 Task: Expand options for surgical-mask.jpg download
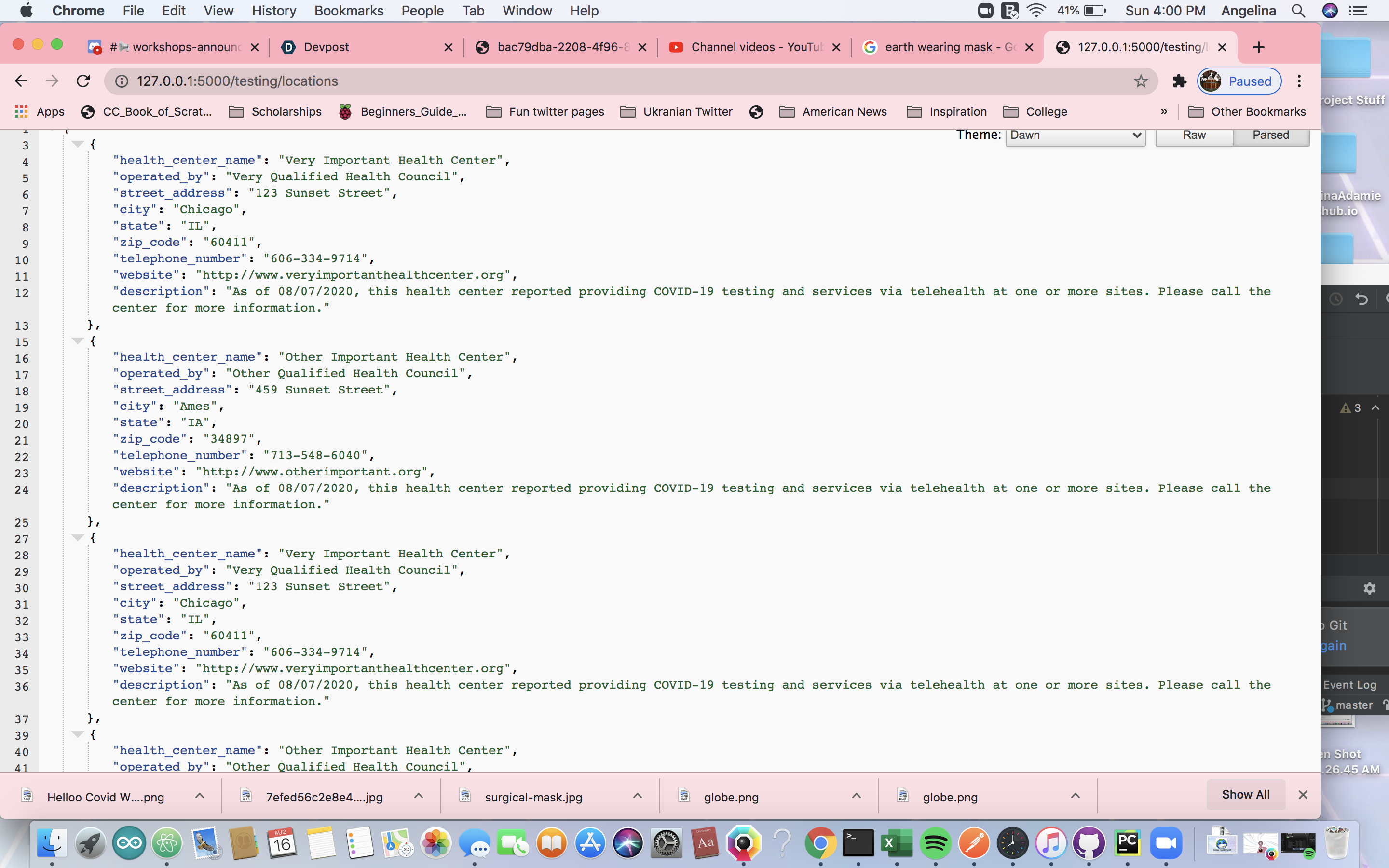(x=637, y=796)
